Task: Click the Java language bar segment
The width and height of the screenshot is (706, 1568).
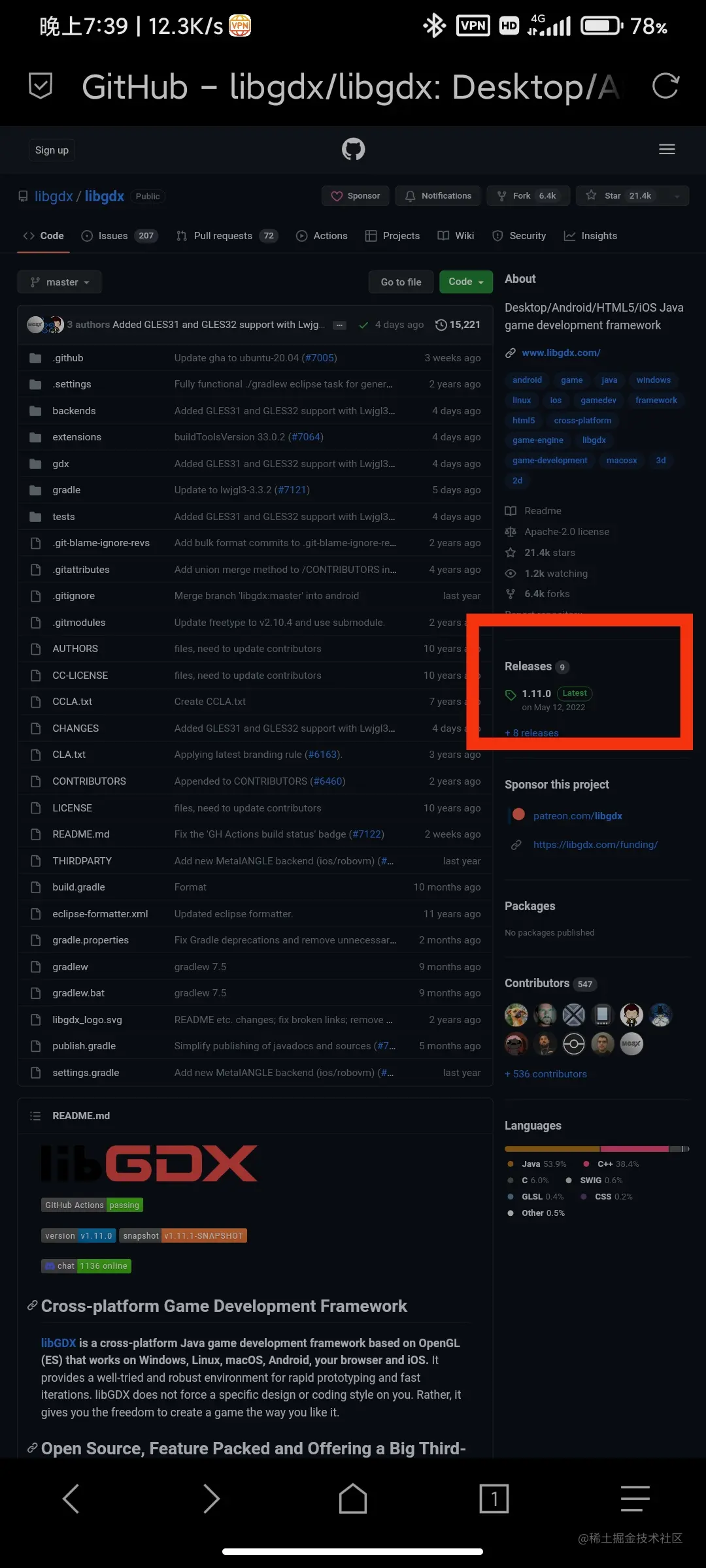Action: (552, 1149)
